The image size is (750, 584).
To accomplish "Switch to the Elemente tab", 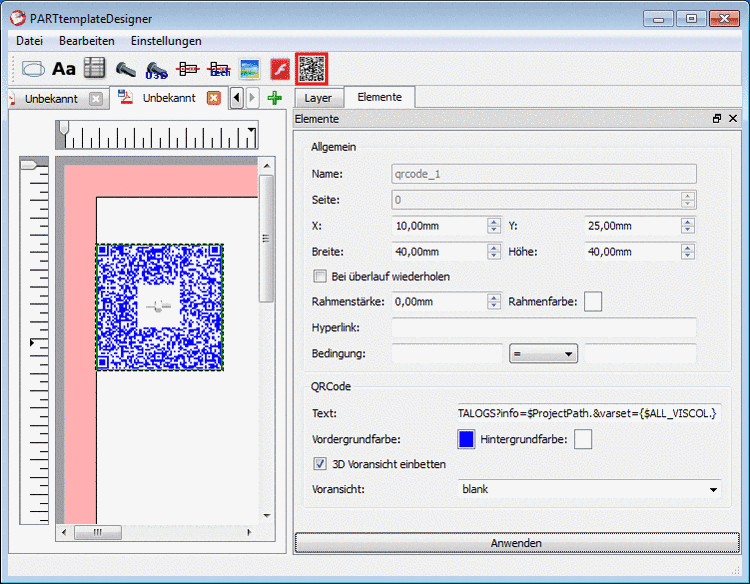I will click(x=379, y=97).
